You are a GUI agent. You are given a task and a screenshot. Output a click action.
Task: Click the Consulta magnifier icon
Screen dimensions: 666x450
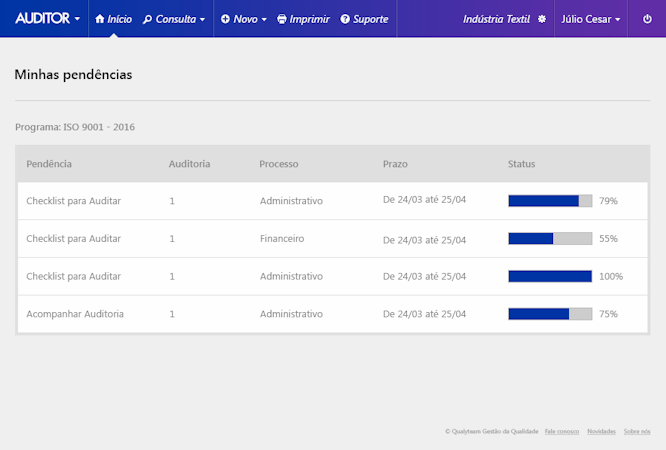coord(148,19)
